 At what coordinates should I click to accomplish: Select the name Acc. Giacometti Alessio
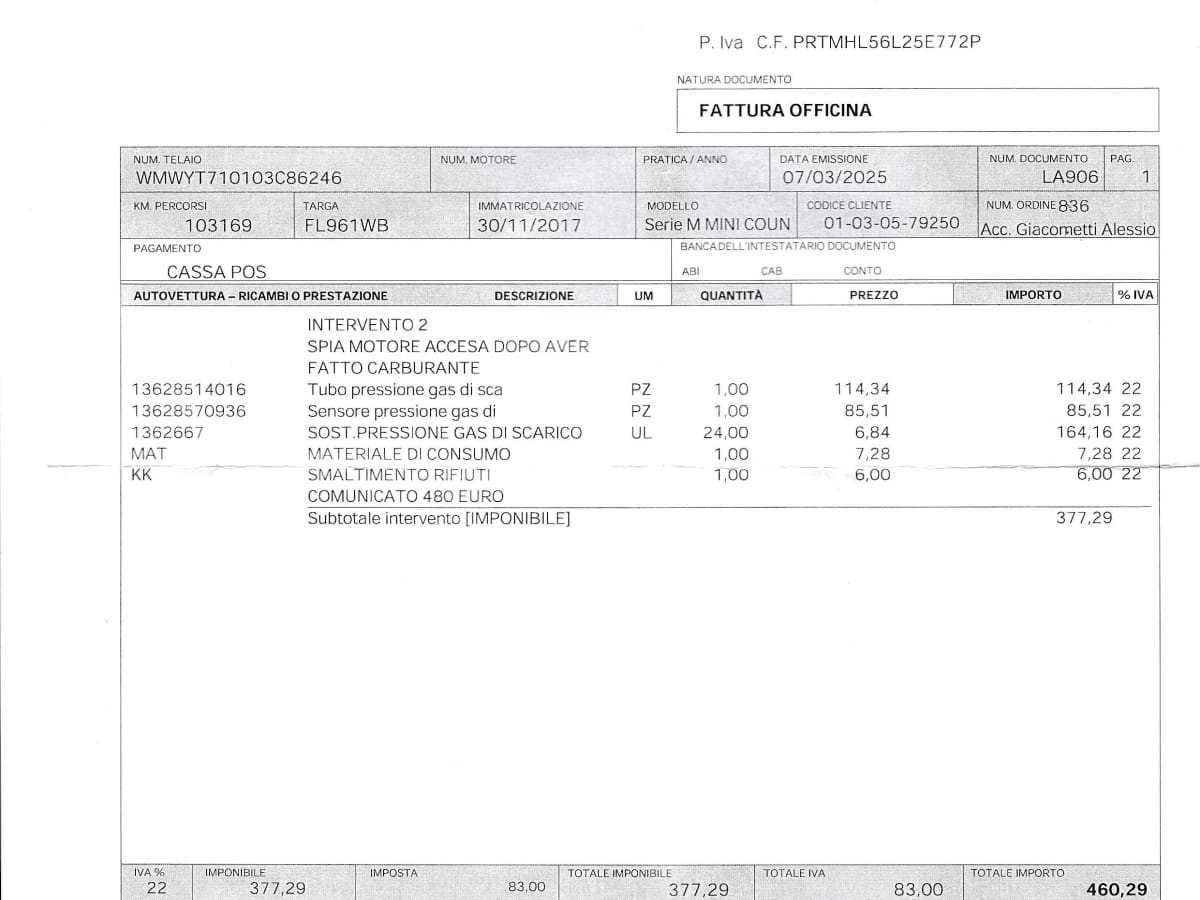[x=1067, y=229]
